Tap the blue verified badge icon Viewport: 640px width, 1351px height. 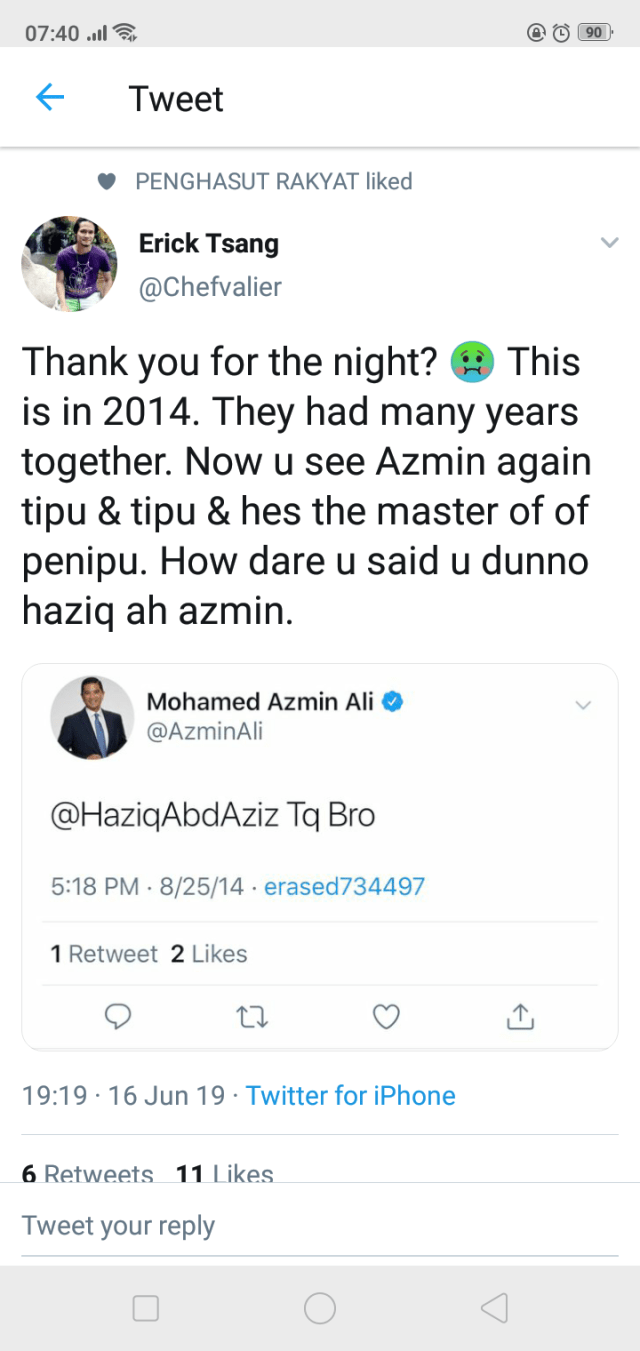393,702
